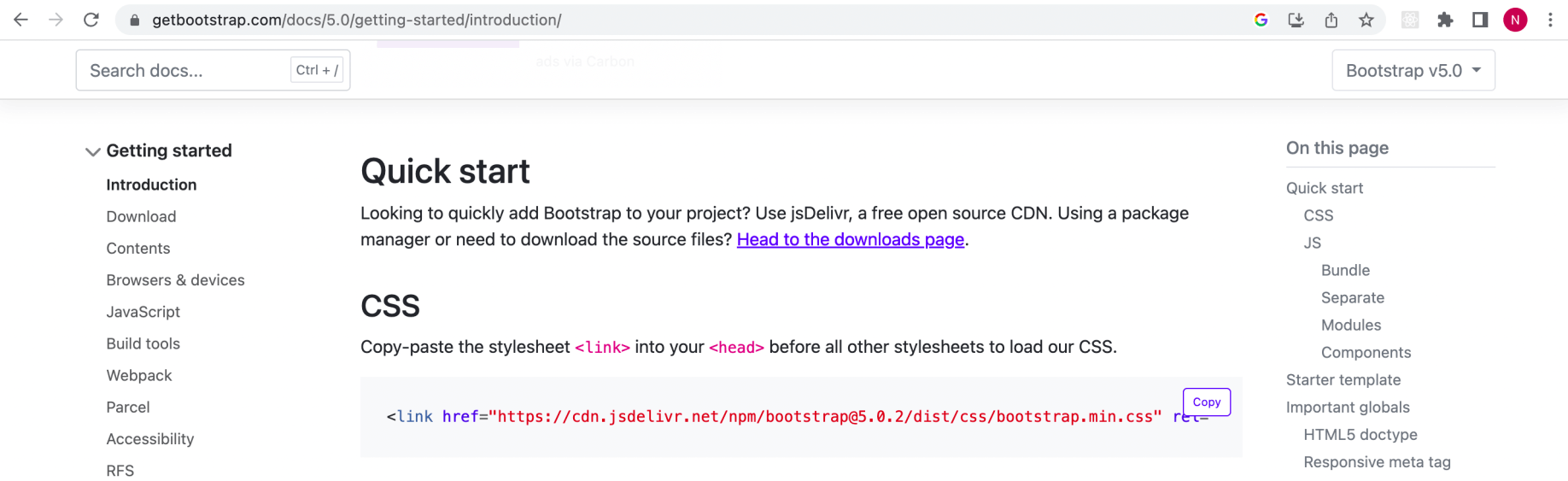Go back to the previous page

tap(21, 20)
